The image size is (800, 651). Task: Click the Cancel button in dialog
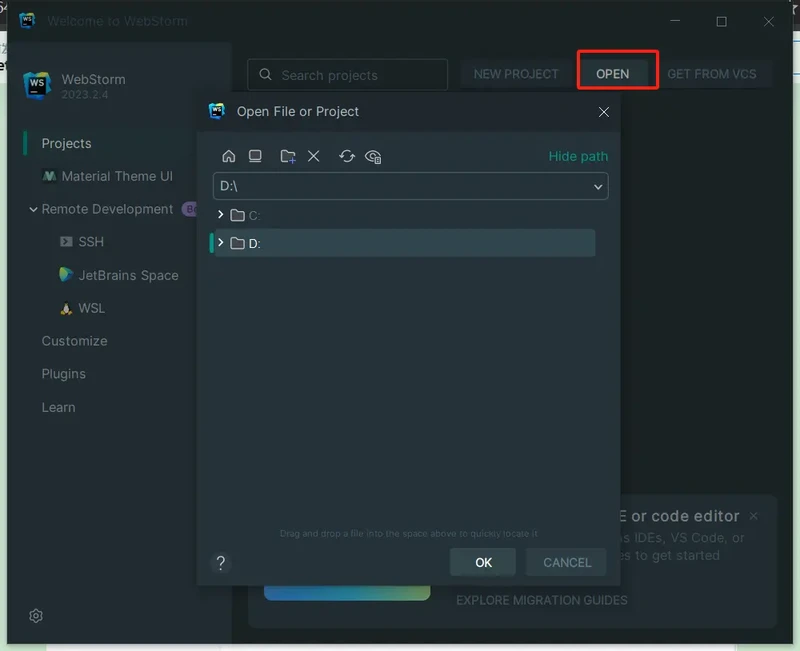coord(567,562)
